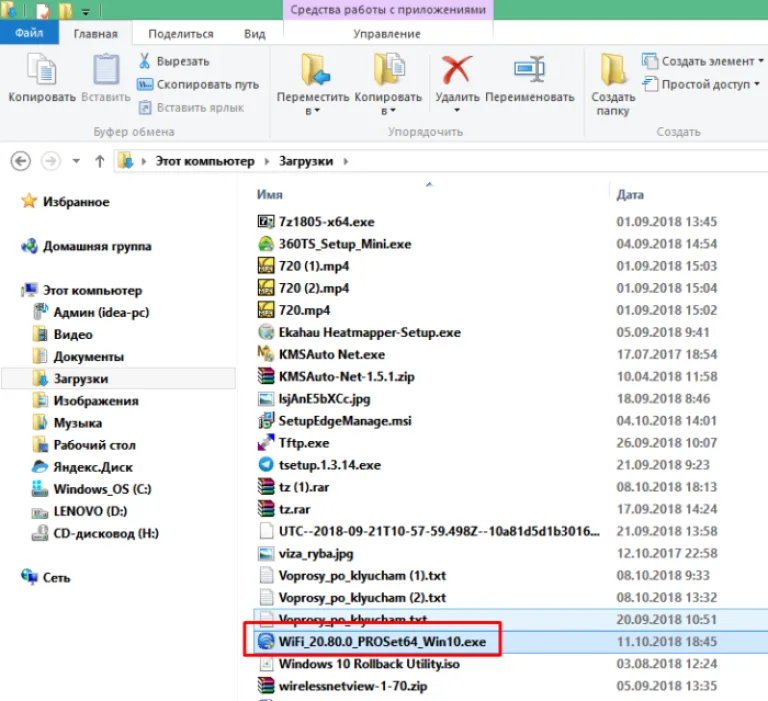The height and width of the screenshot is (701, 768).
Task: Click New folder (Создать папку) icon
Action: (x=613, y=70)
